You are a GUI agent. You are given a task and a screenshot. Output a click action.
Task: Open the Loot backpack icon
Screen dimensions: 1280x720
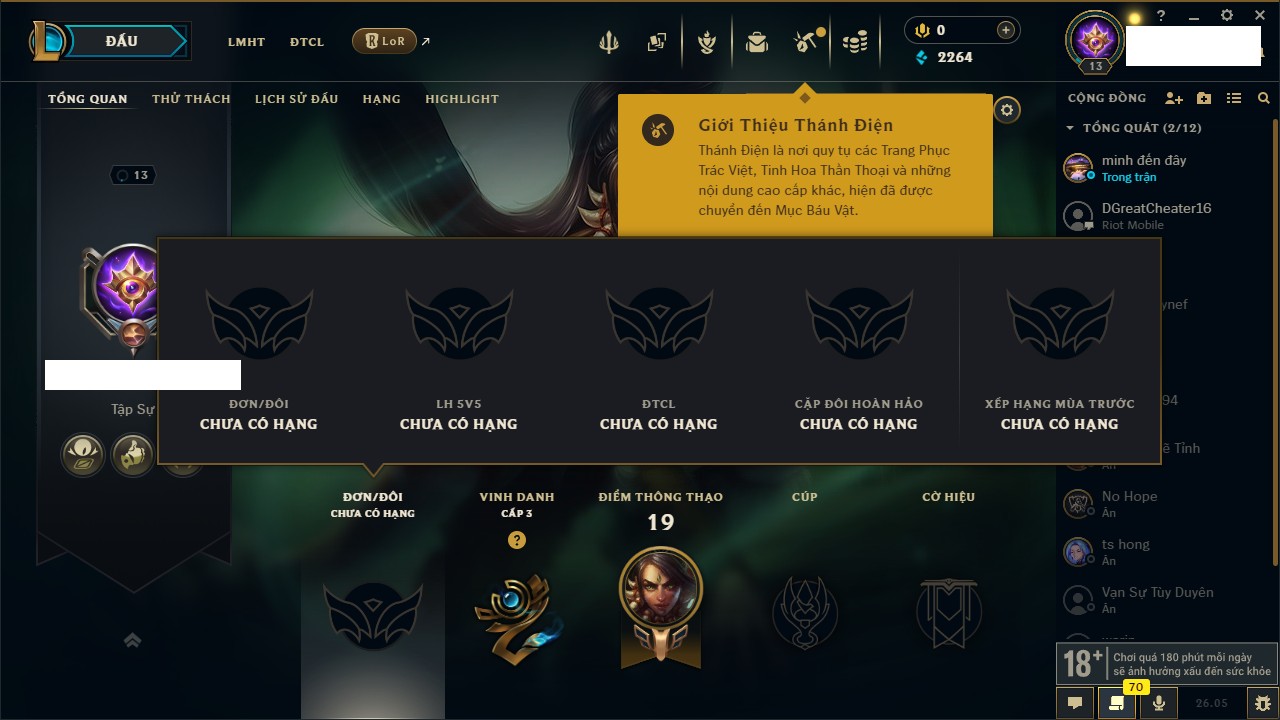pyautogui.click(x=757, y=42)
